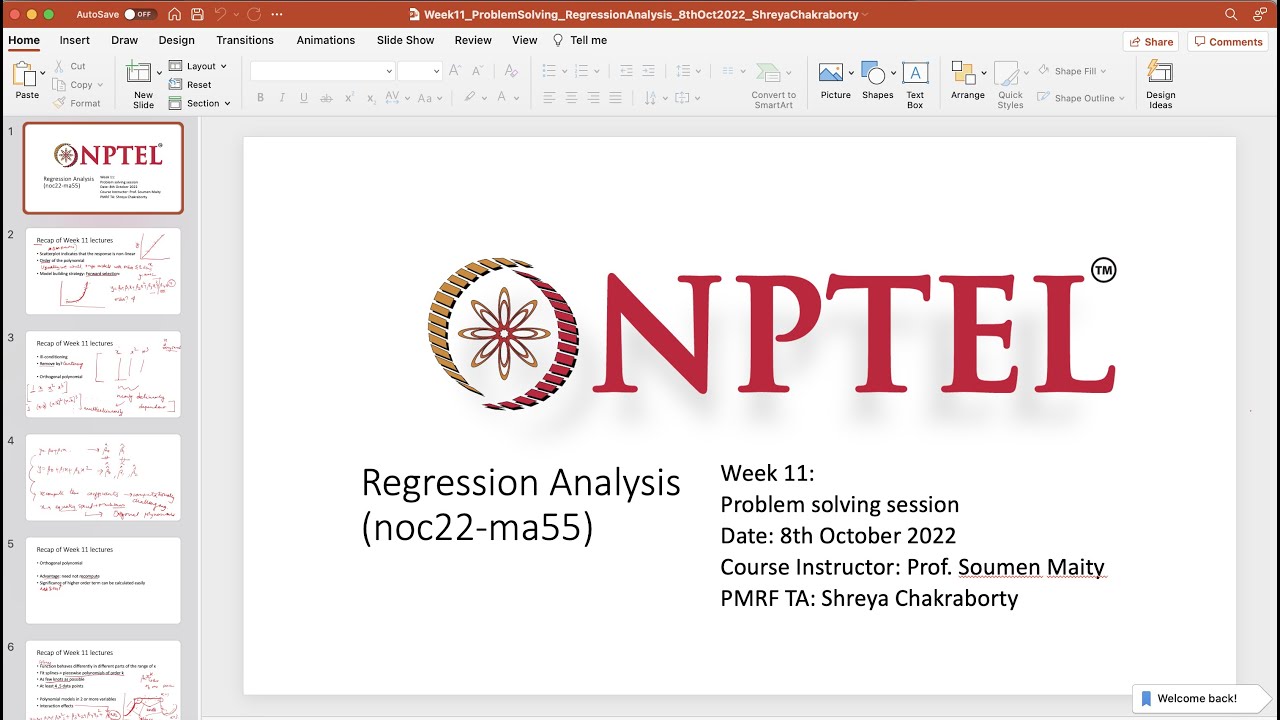Click the Shapes gallery icon
1280x720 pixels.
[874, 73]
